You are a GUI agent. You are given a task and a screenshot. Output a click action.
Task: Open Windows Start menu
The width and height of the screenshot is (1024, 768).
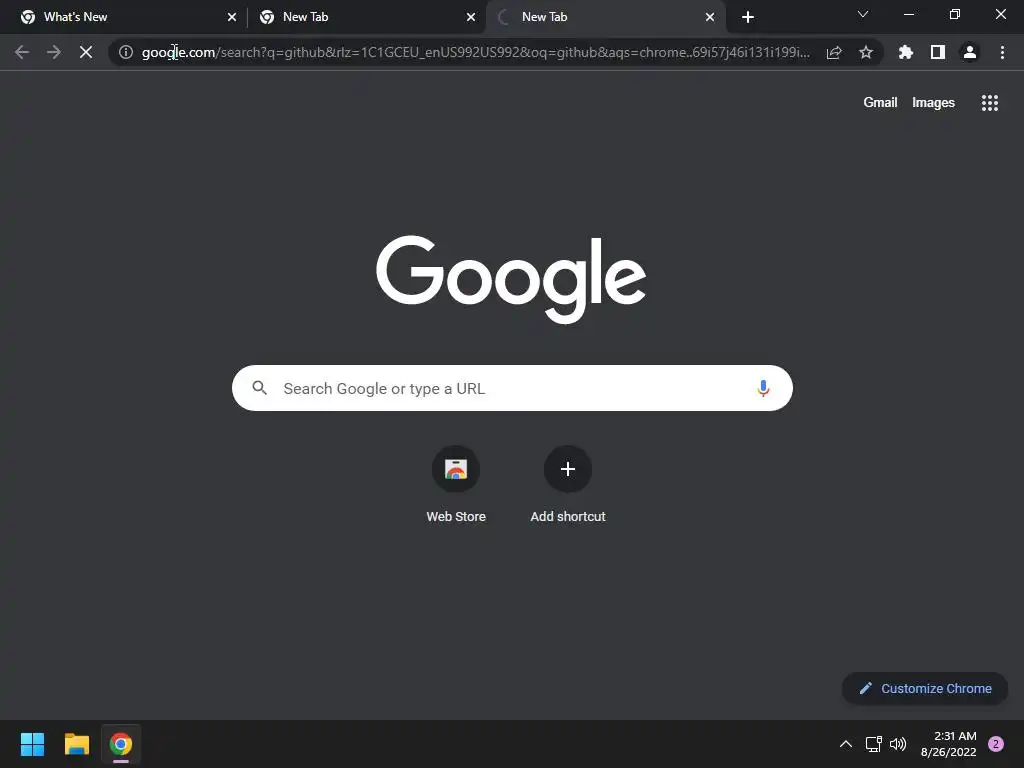tap(32, 744)
